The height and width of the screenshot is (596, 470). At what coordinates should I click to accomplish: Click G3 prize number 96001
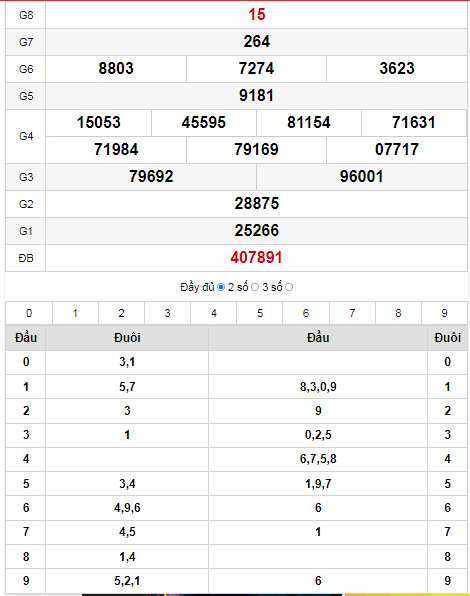click(x=361, y=177)
